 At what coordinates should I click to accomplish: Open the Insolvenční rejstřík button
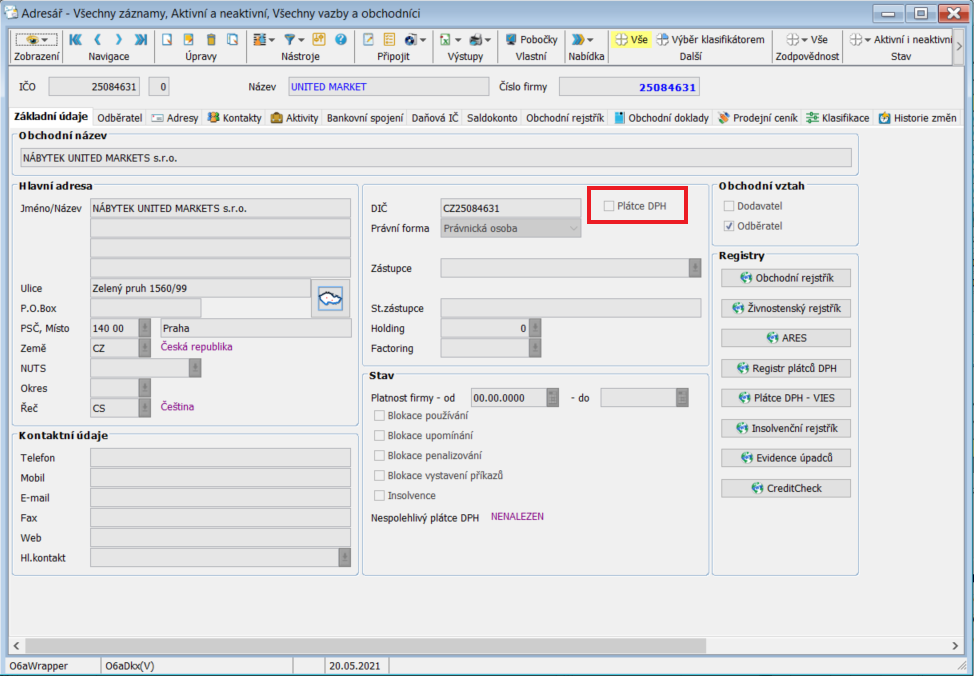(x=786, y=428)
